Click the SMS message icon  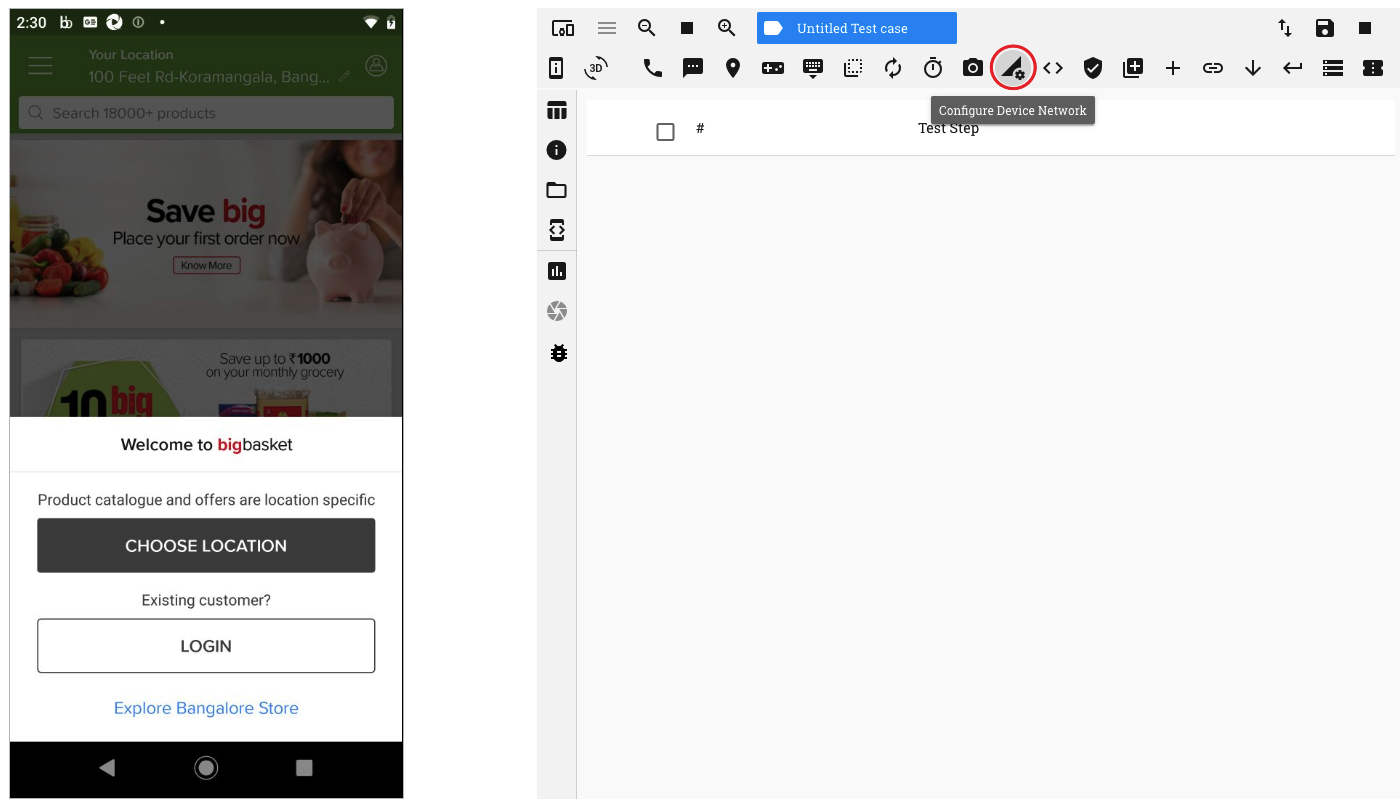693,68
